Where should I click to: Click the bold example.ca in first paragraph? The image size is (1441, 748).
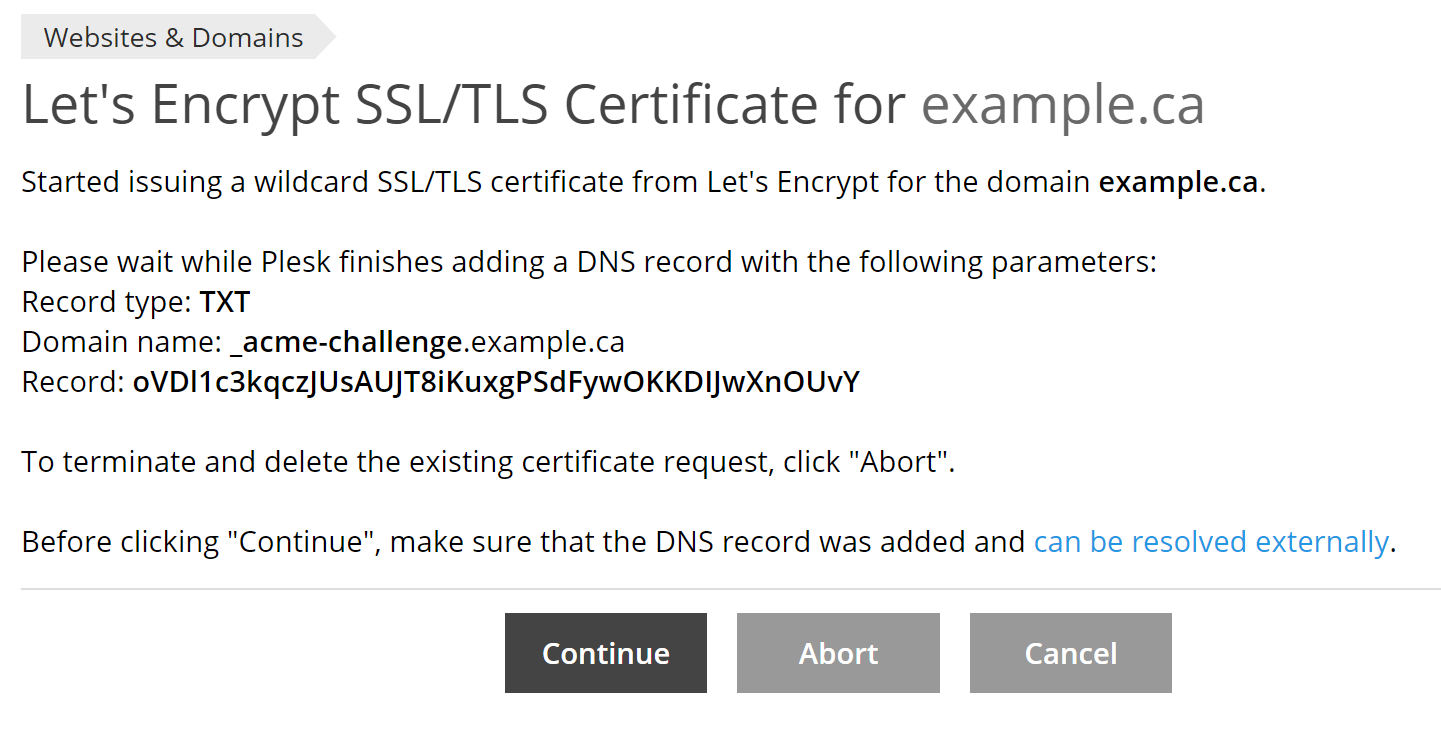pos(1178,182)
